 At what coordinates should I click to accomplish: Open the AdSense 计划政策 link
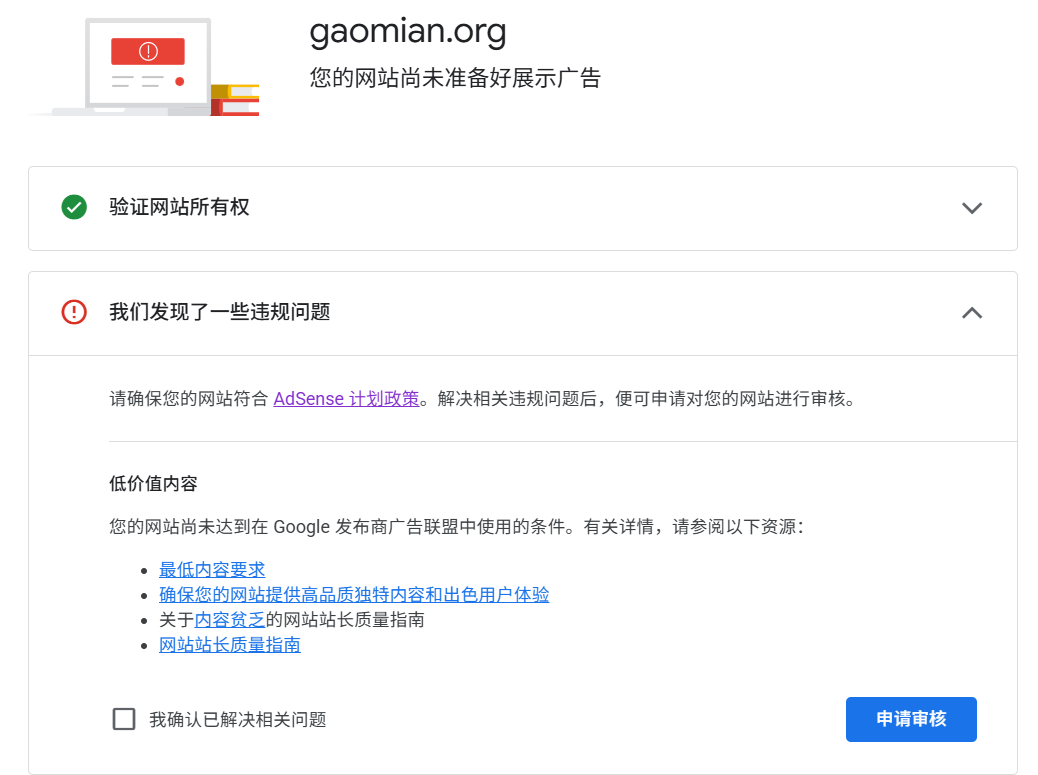[346, 399]
